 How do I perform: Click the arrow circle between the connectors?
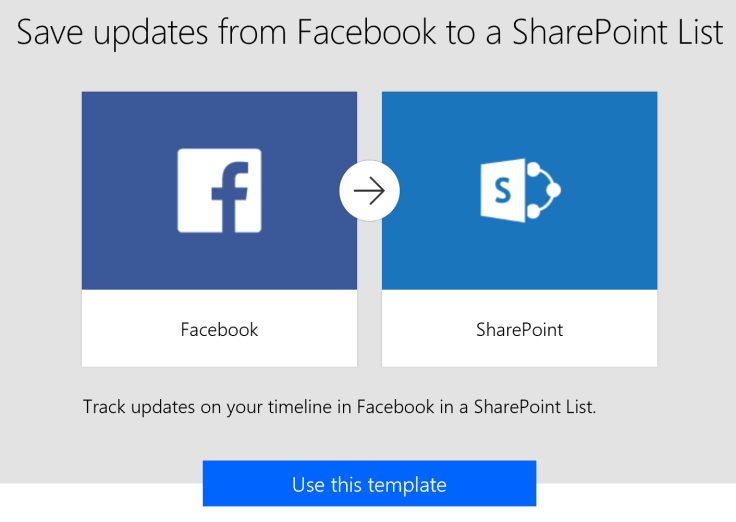369,190
